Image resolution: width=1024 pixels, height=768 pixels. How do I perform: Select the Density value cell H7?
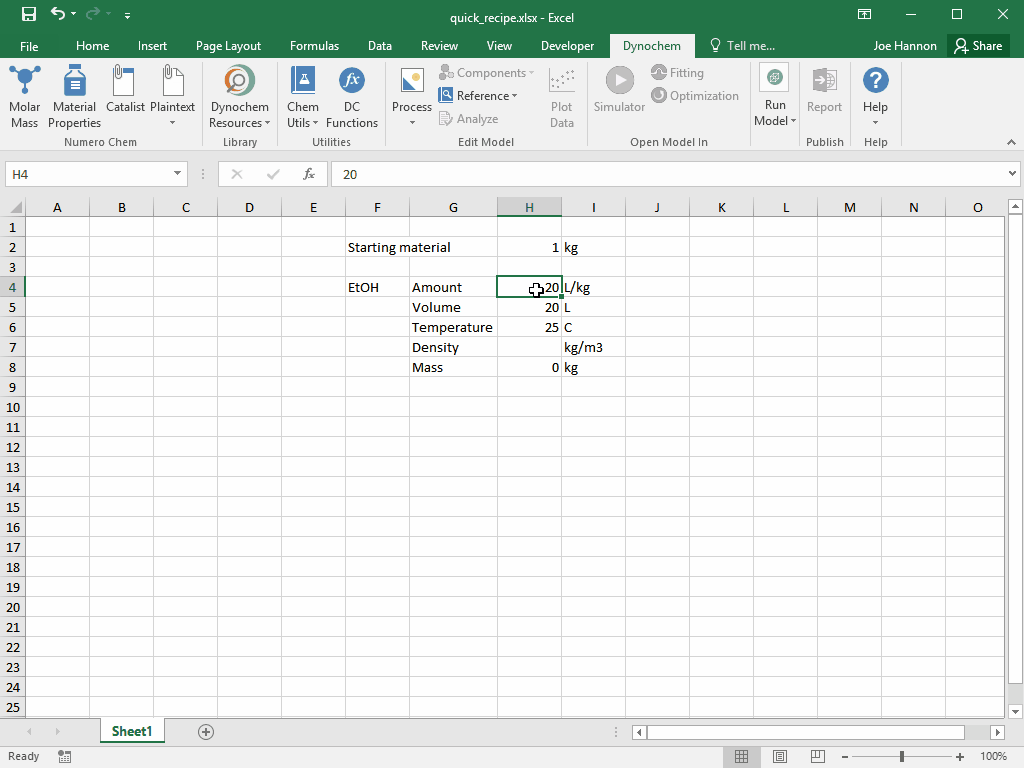(529, 348)
